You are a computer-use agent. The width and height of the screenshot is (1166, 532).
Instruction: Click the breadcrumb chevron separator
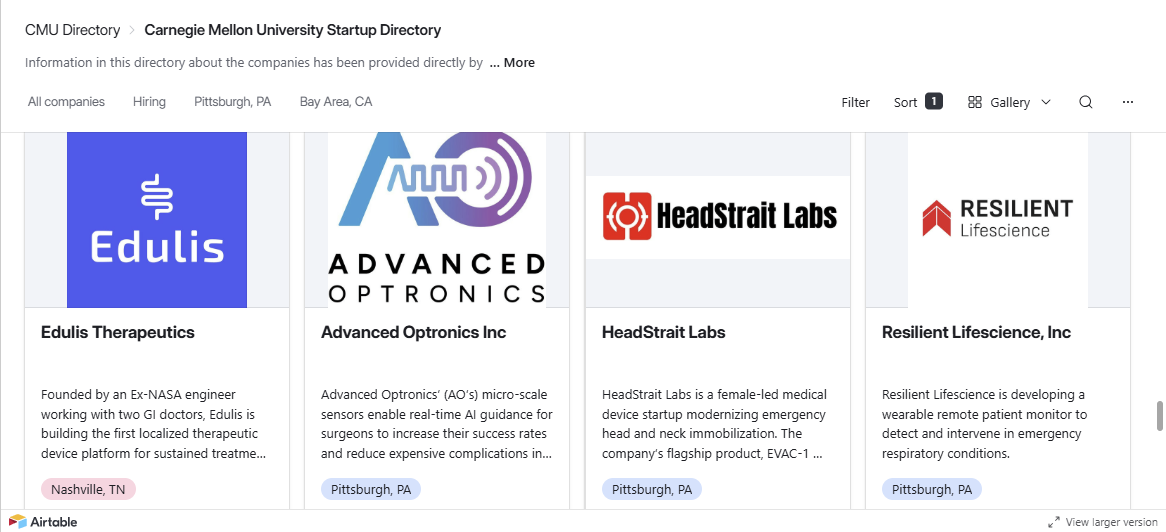click(132, 30)
